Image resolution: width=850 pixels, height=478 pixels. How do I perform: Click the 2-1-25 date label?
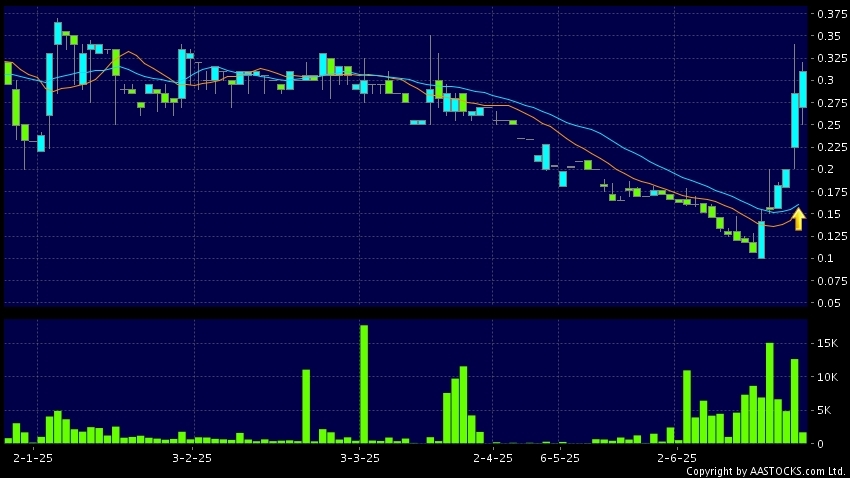click(x=33, y=458)
